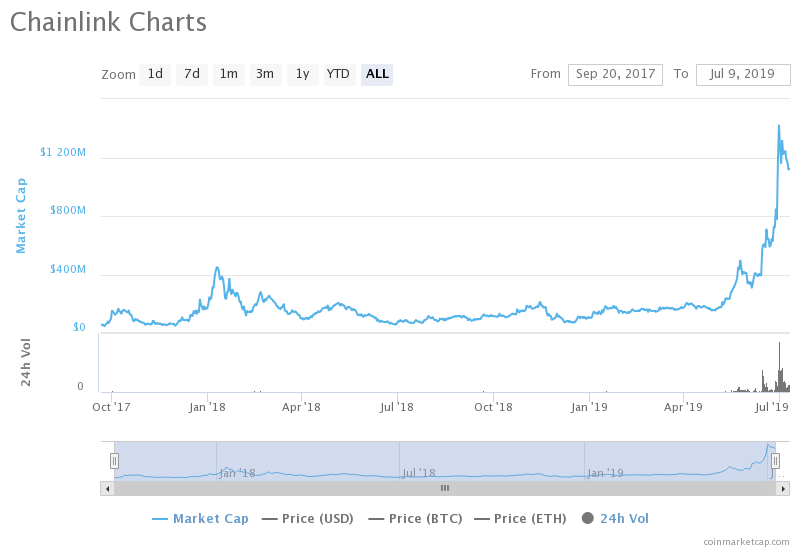800x550 pixels.
Task: Toggle Price (BTC) series legend
Action: (x=415, y=519)
